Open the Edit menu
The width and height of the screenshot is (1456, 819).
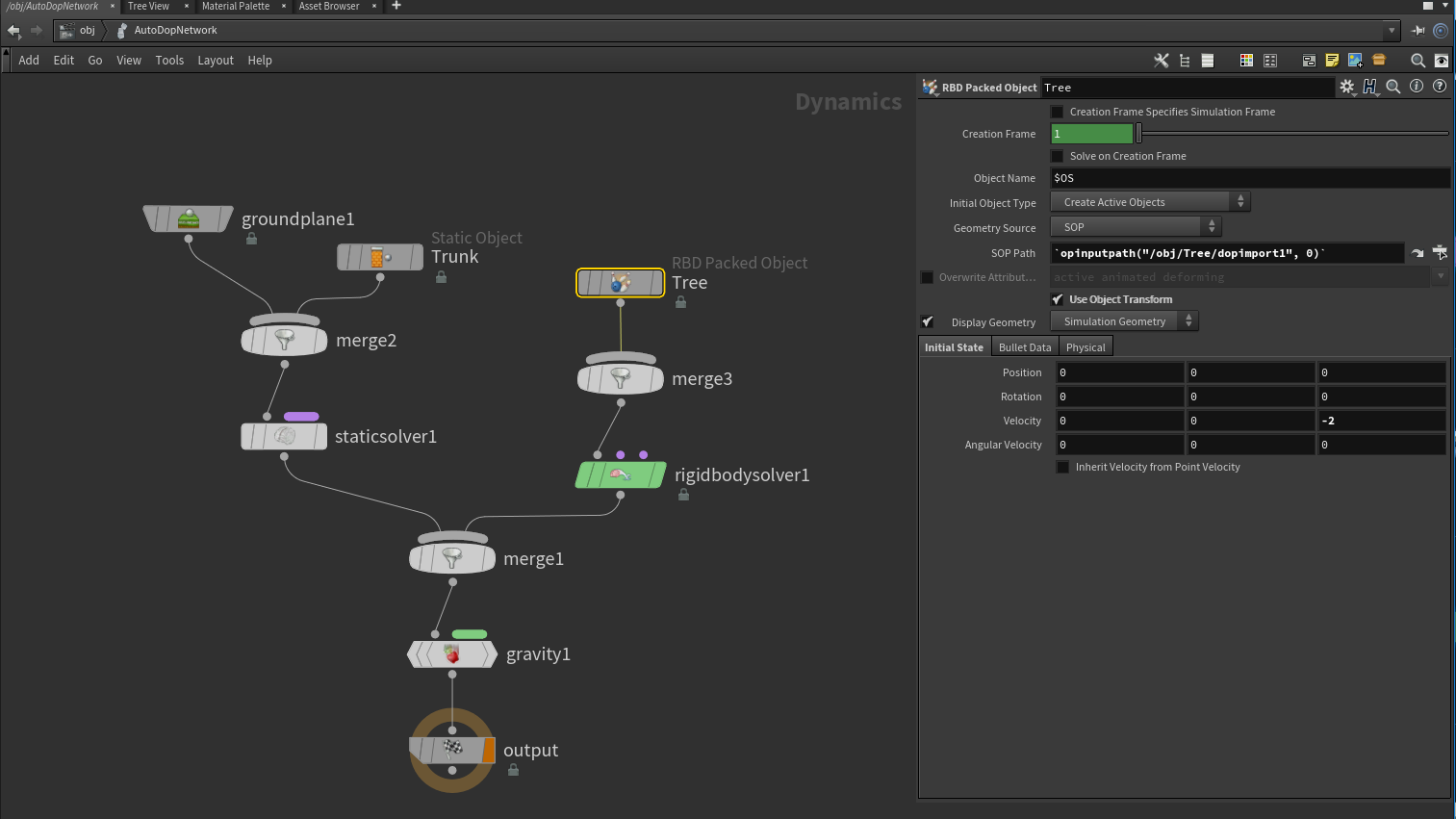tap(64, 60)
